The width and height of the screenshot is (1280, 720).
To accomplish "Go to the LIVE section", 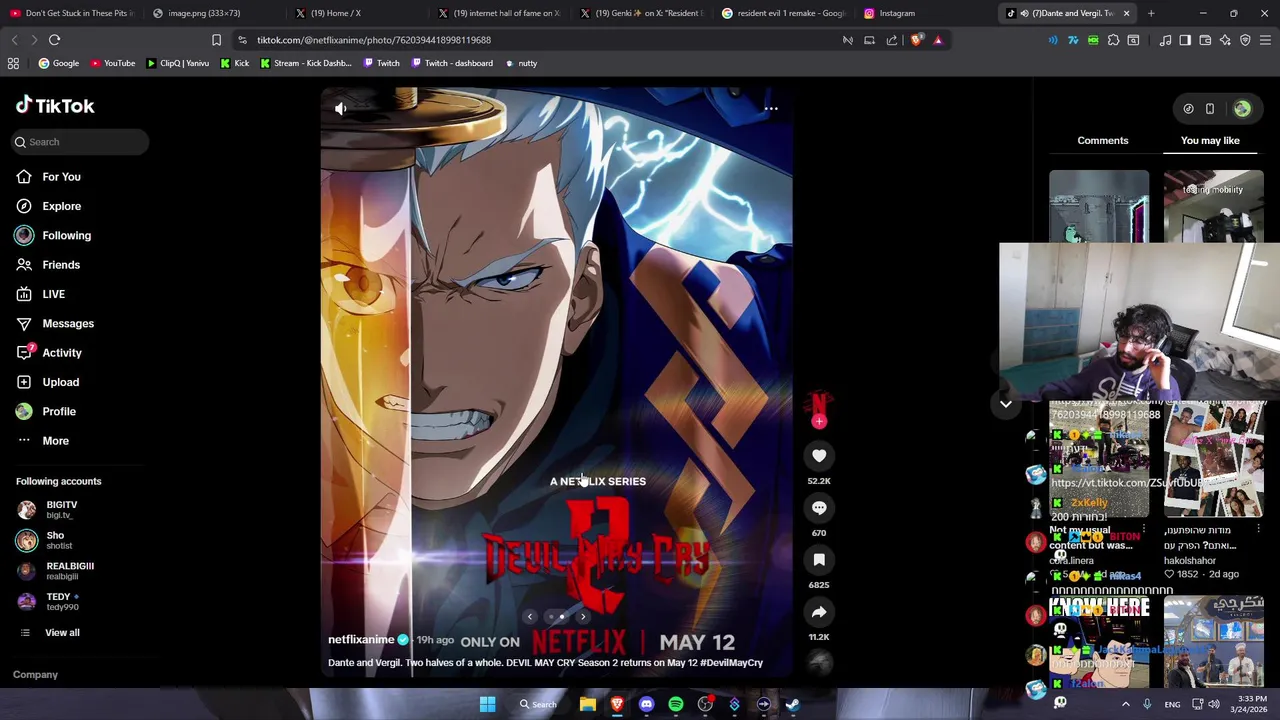I will click(x=53, y=294).
